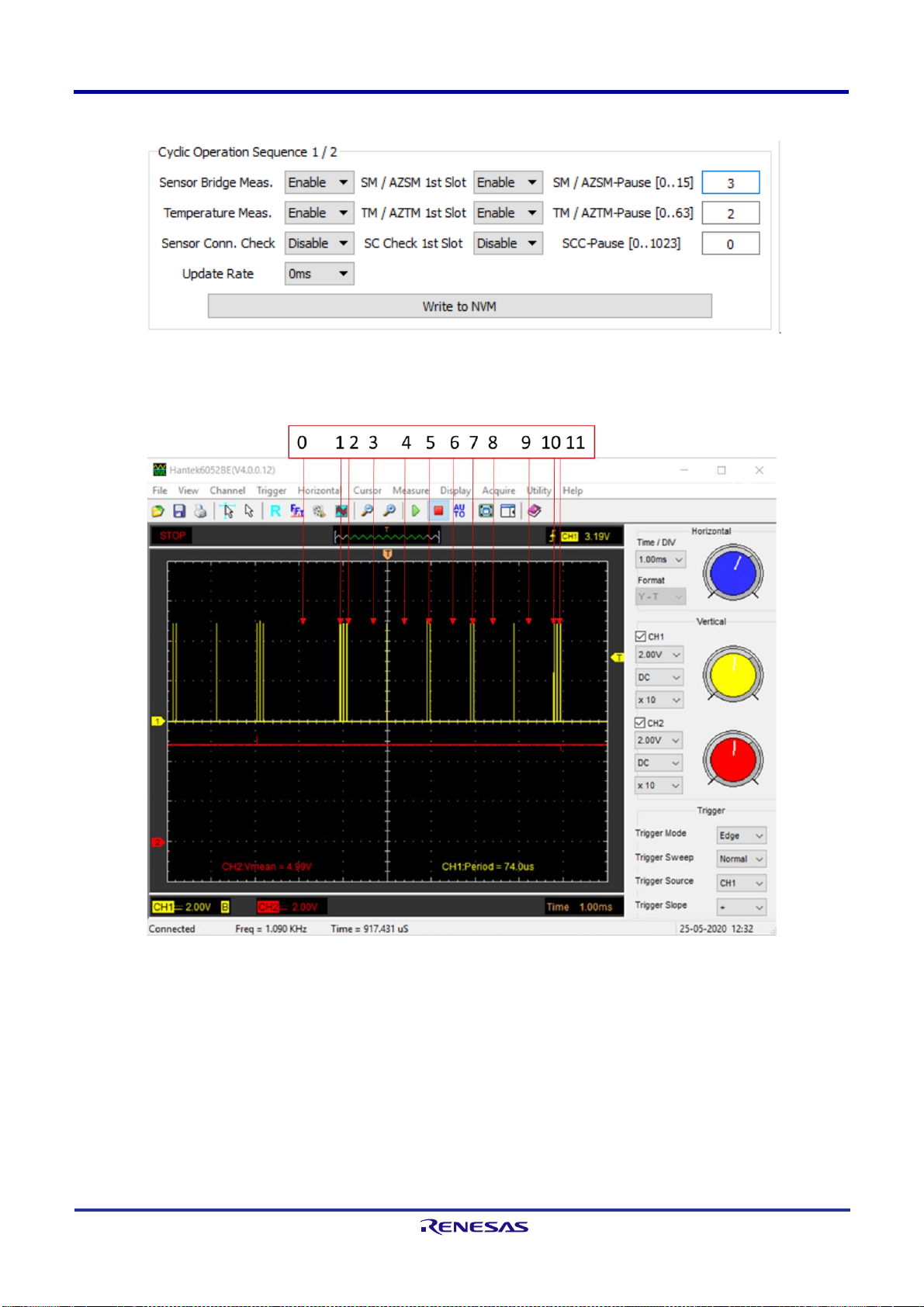Click the waveform overview bar above grid

pyautogui.click(x=387, y=536)
